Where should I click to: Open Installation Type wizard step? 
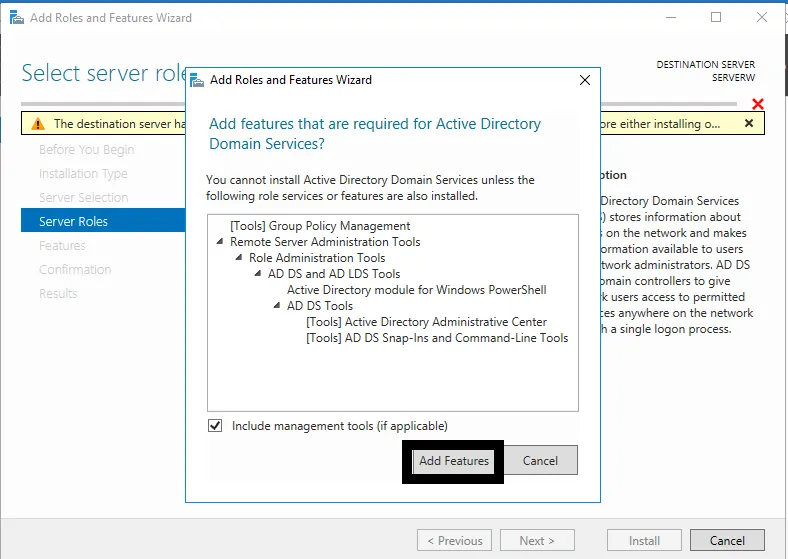tap(83, 173)
